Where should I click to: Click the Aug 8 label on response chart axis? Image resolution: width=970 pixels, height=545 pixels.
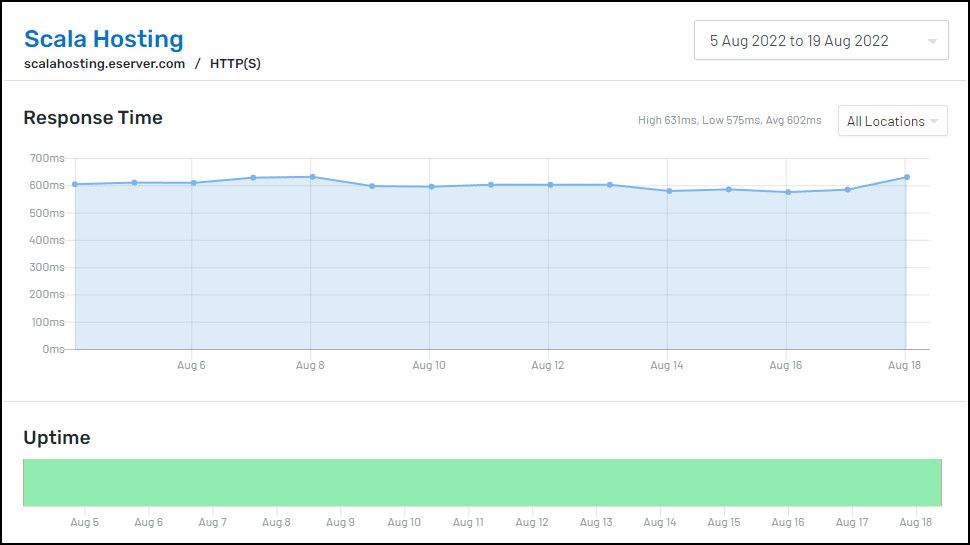tap(310, 366)
